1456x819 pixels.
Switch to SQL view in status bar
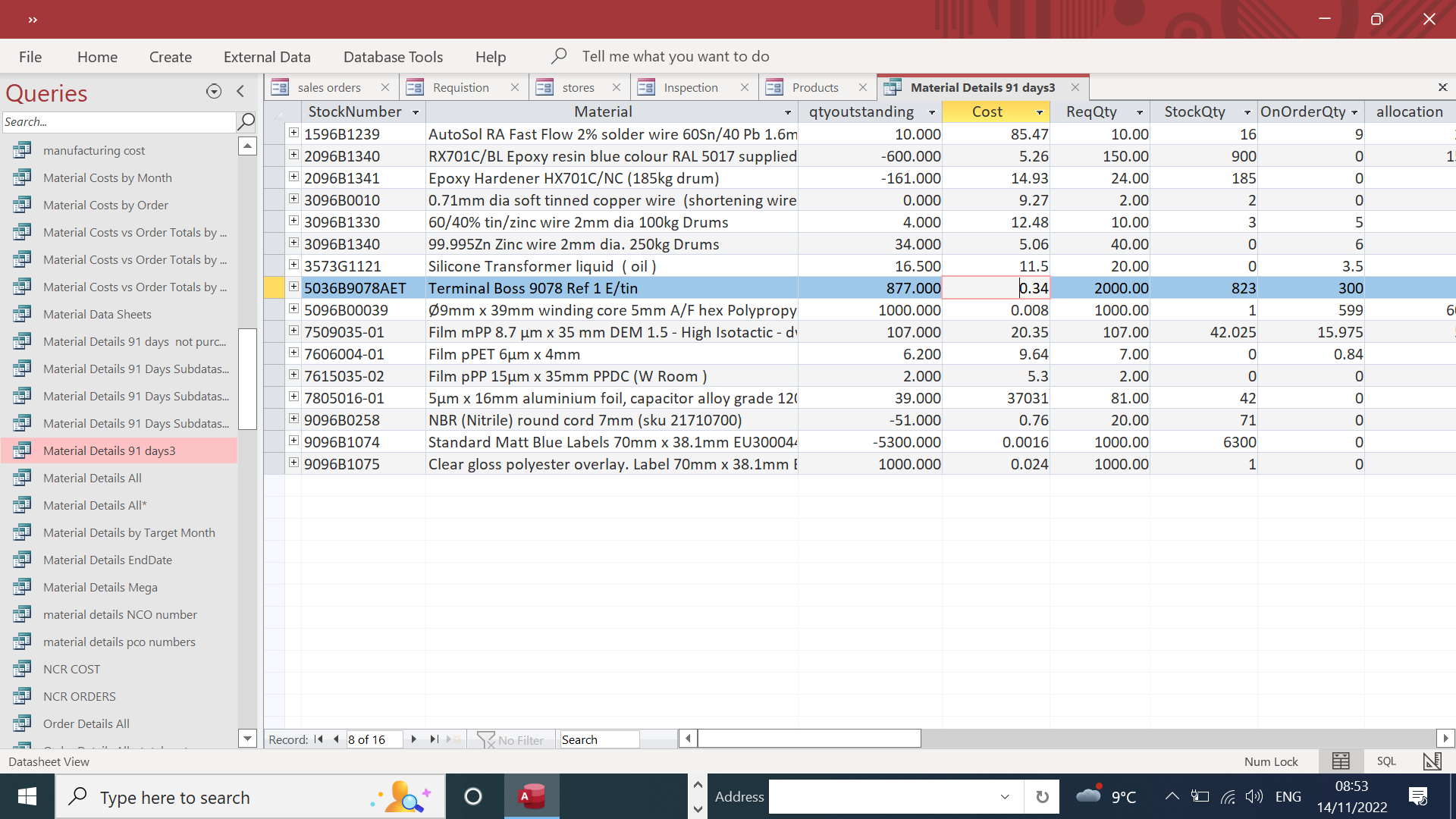click(1386, 761)
